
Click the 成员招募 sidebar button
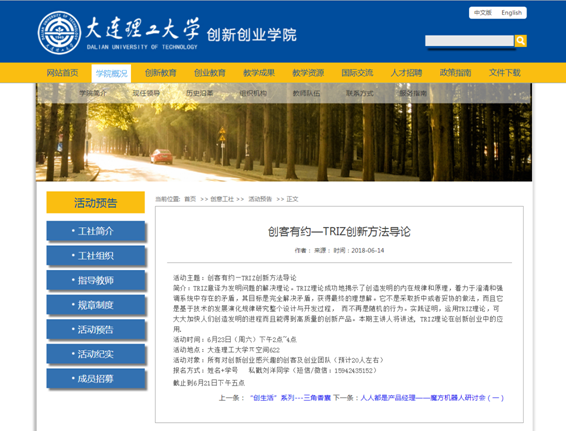point(96,378)
